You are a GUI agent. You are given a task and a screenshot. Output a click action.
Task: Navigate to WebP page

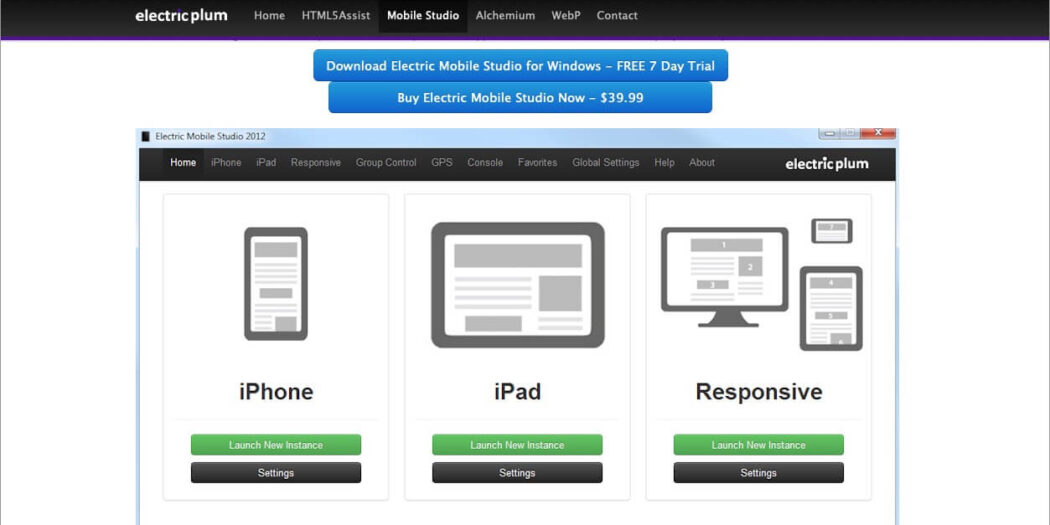pyautogui.click(x=566, y=15)
